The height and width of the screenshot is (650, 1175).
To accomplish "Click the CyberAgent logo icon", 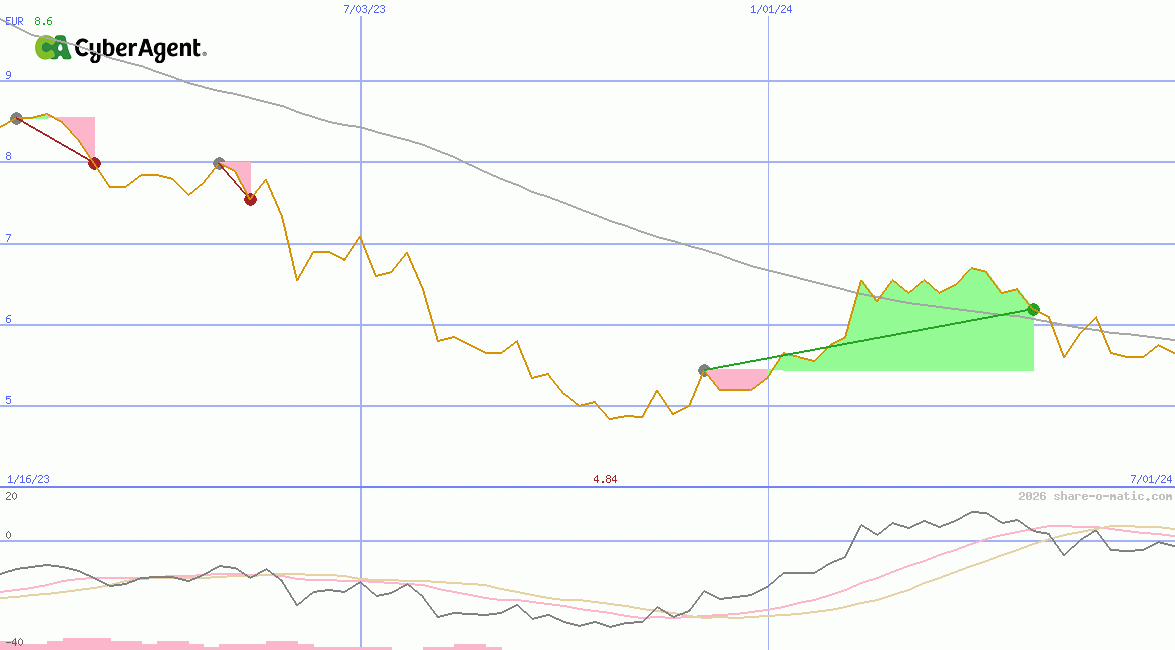I will click(x=52, y=48).
